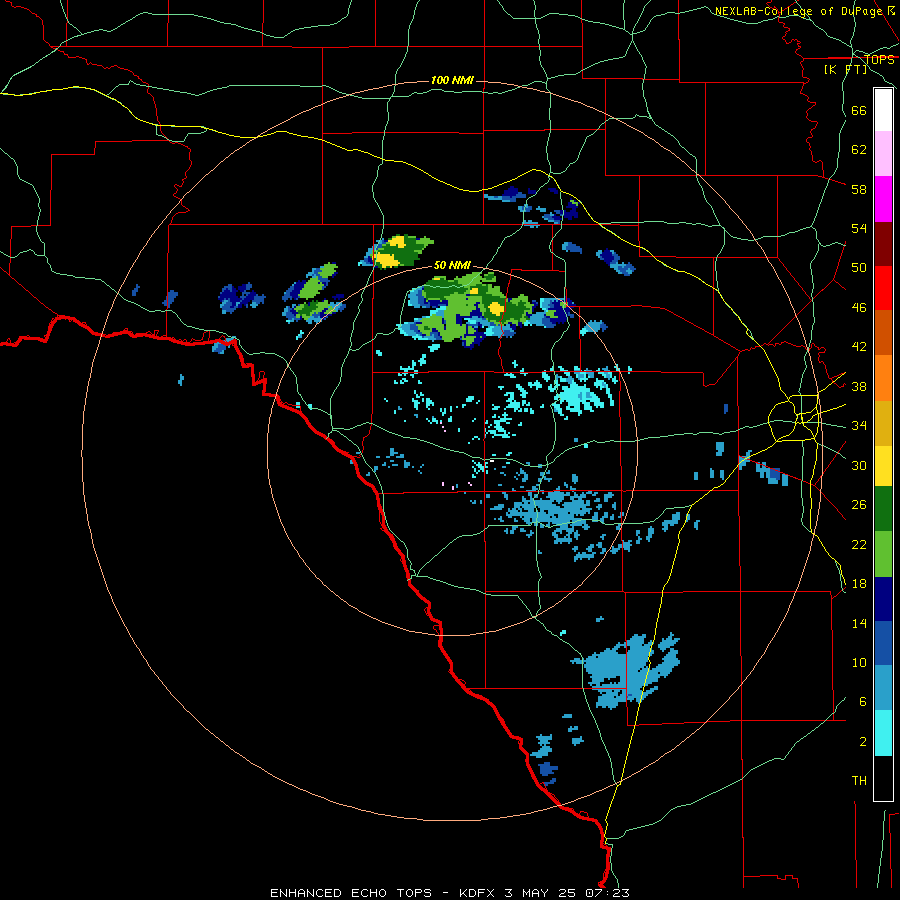Select the light pink legend swatch
This screenshot has height=900, width=900.
coord(883,153)
